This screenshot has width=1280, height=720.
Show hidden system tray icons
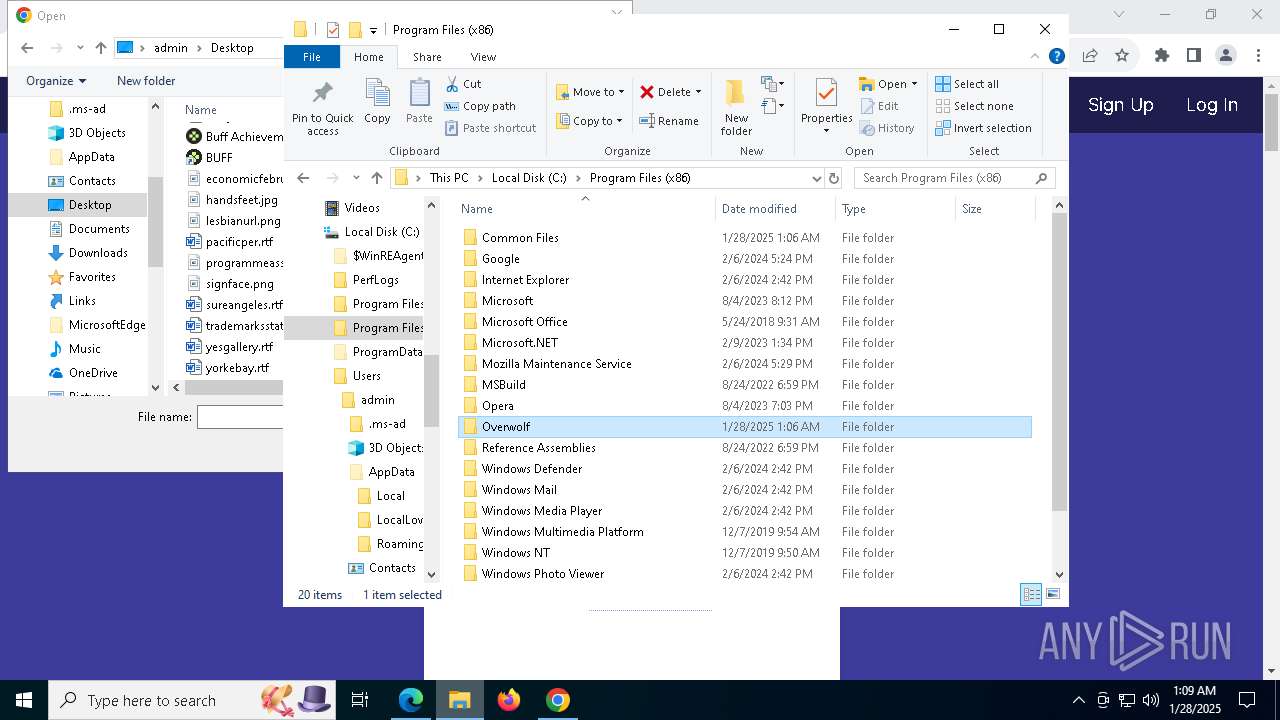pyautogui.click(x=1078, y=700)
